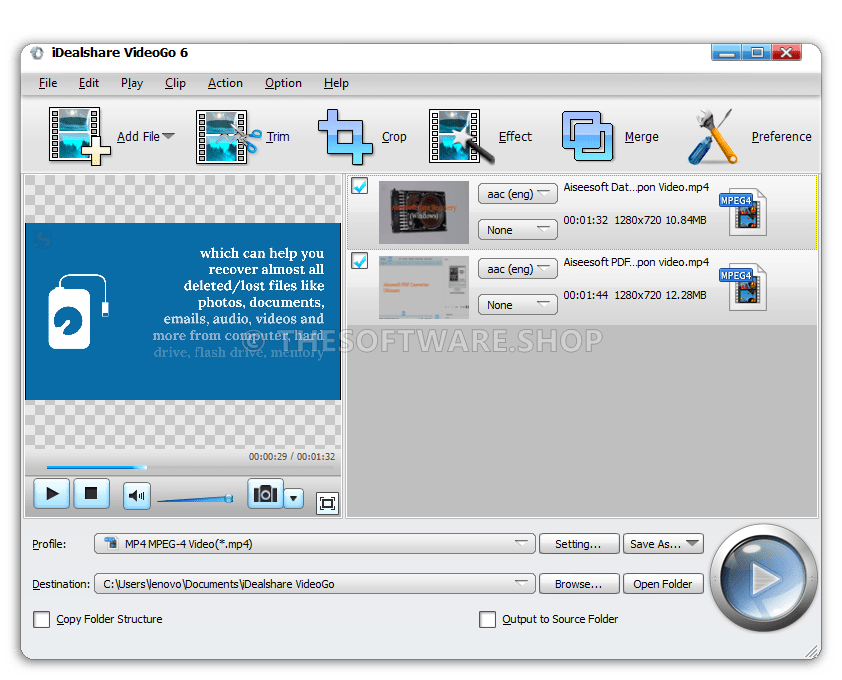The height and width of the screenshot is (680, 842).
Task: Click the Open Folder button
Action: [663, 584]
